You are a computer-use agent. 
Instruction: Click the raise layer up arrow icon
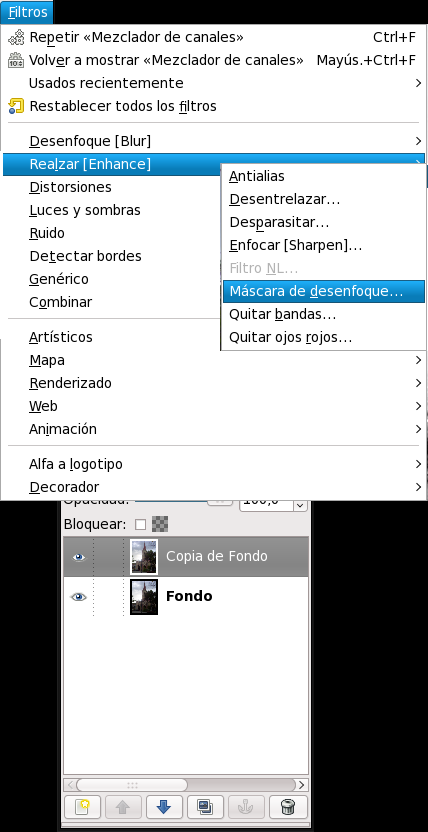point(123,807)
